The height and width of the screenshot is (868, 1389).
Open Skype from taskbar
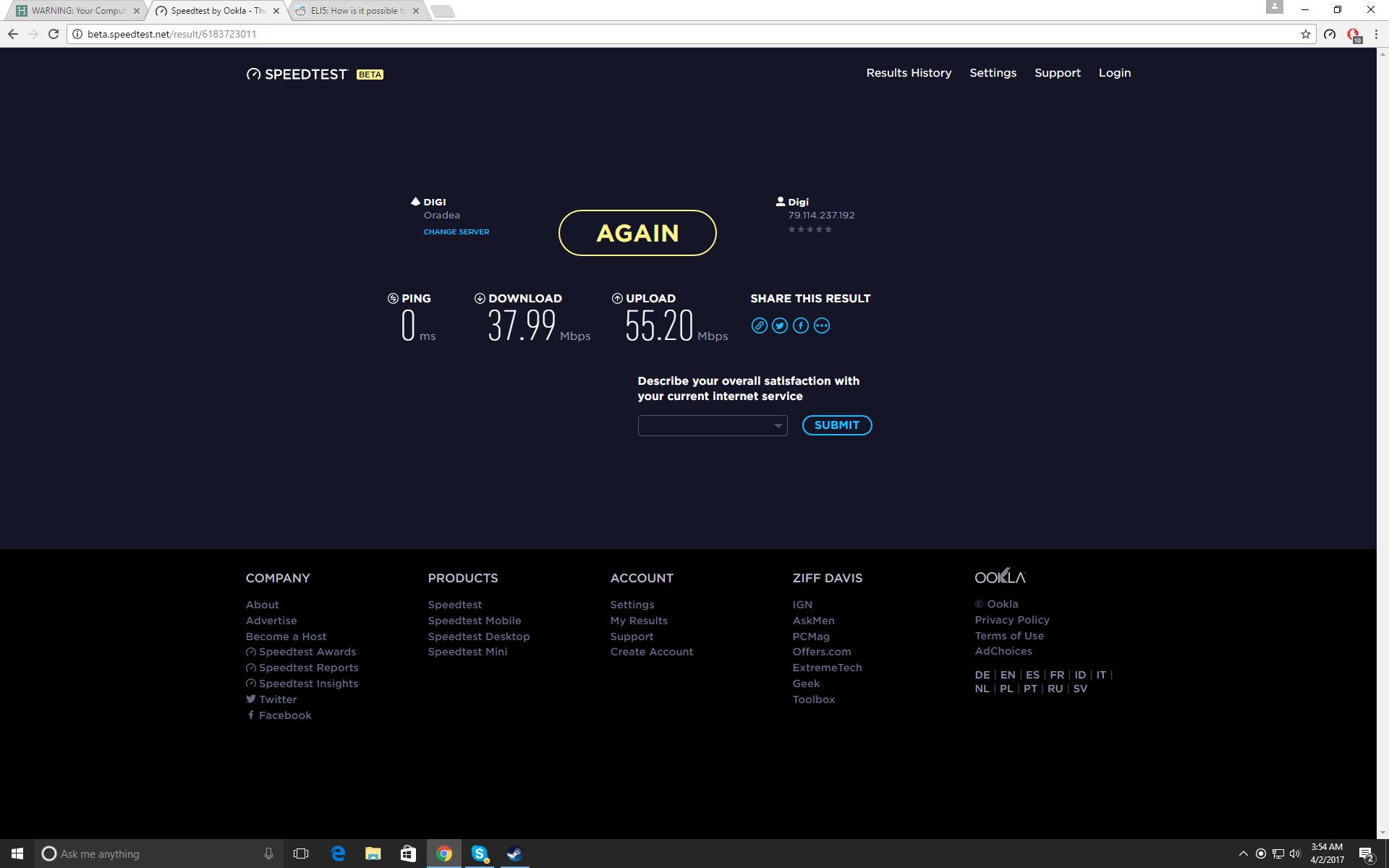[479, 854]
